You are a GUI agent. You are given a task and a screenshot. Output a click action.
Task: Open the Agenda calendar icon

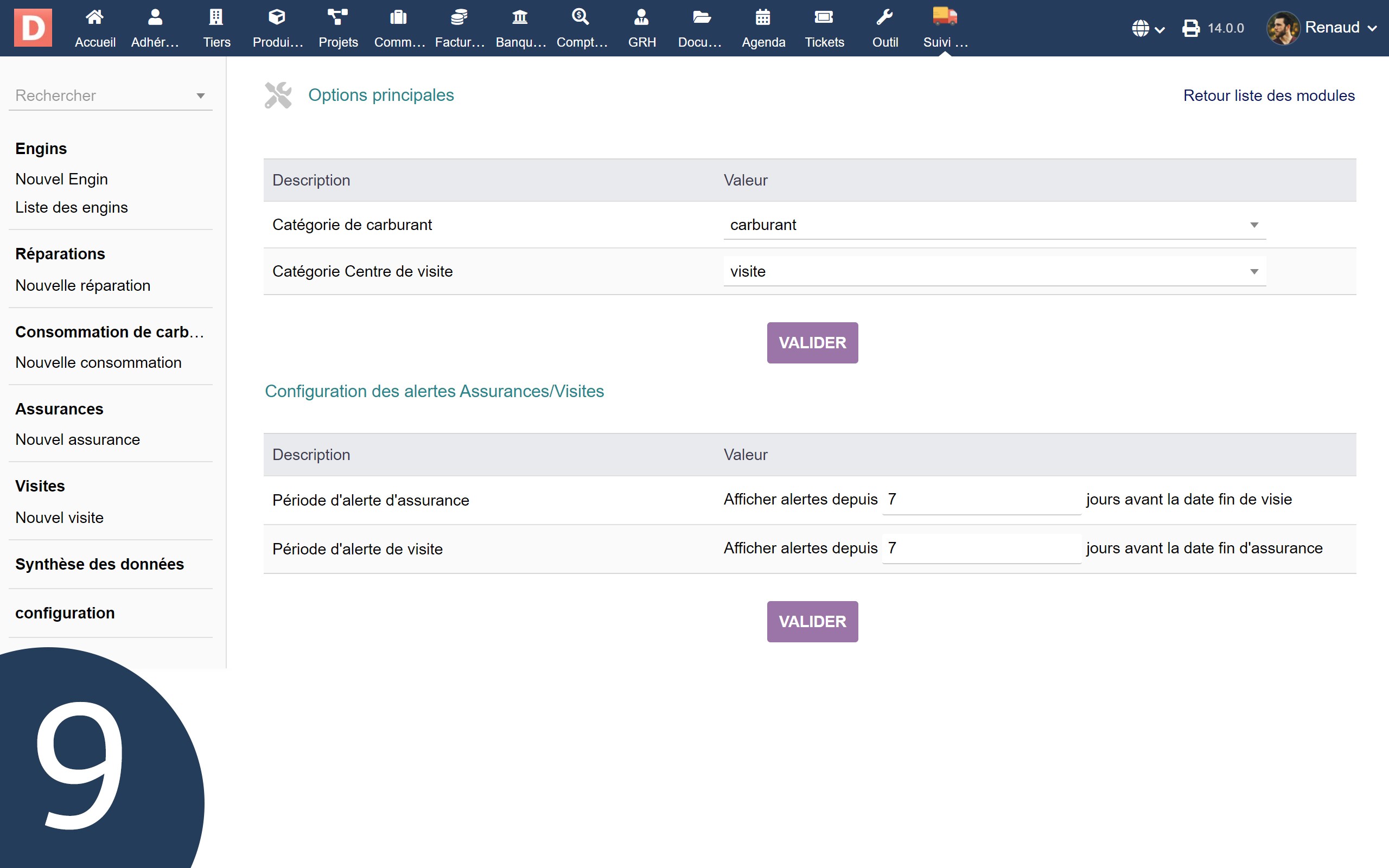coord(763,18)
